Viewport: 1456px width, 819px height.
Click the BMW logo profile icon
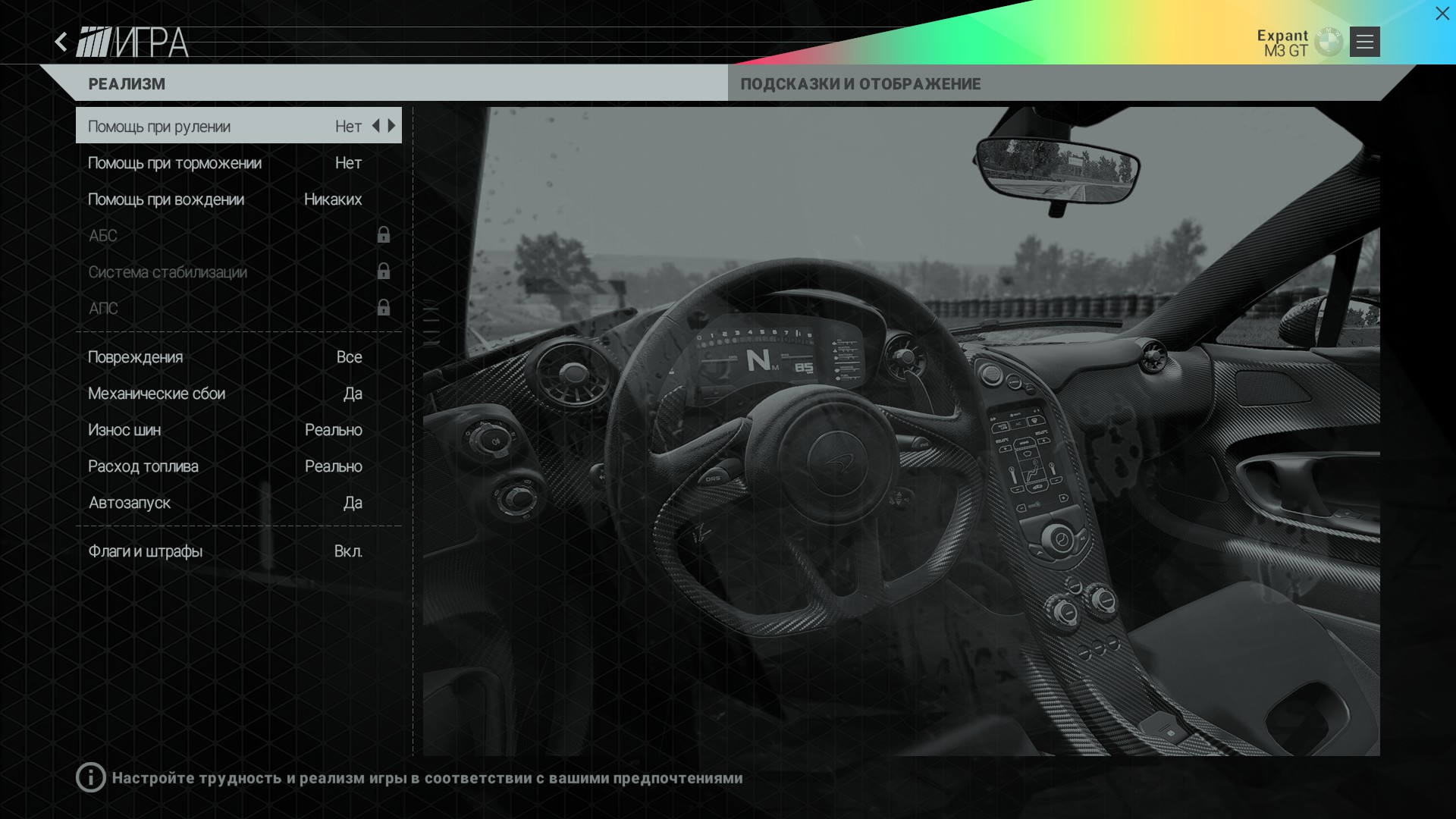point(1329,42)
